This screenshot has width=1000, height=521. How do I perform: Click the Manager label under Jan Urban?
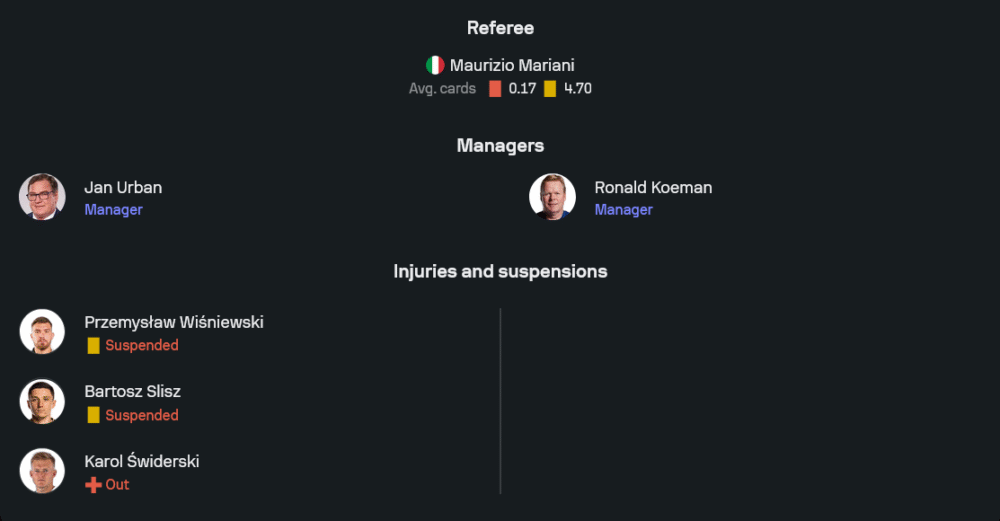point(113,210)
